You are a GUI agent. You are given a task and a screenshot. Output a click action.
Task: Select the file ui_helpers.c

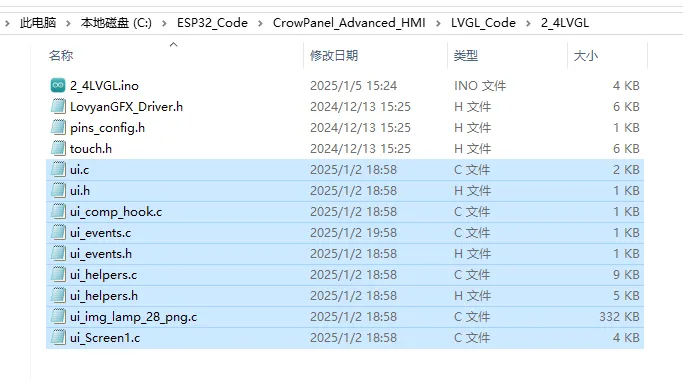[103, 275]
